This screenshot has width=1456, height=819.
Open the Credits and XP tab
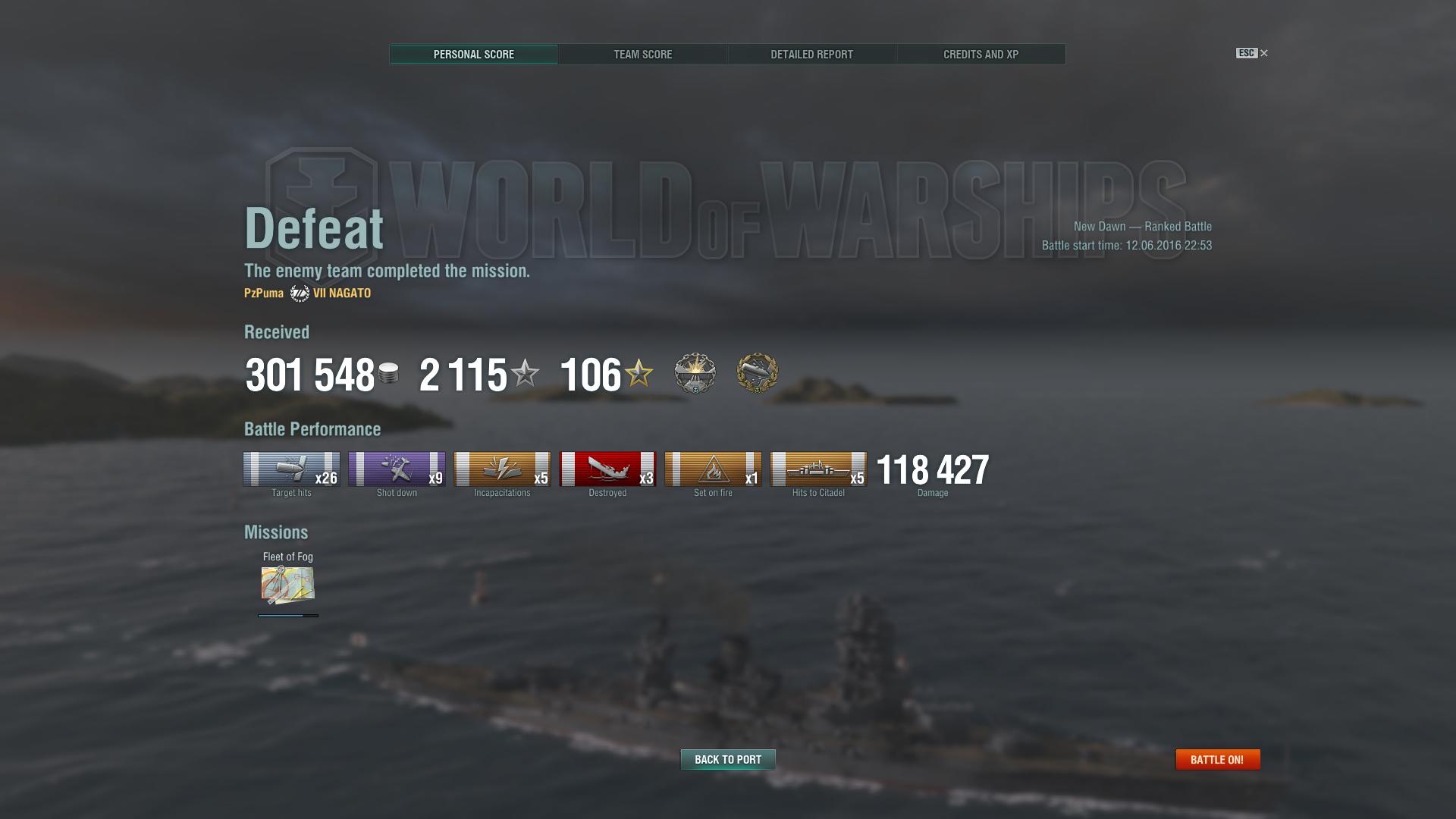(981, 55)
